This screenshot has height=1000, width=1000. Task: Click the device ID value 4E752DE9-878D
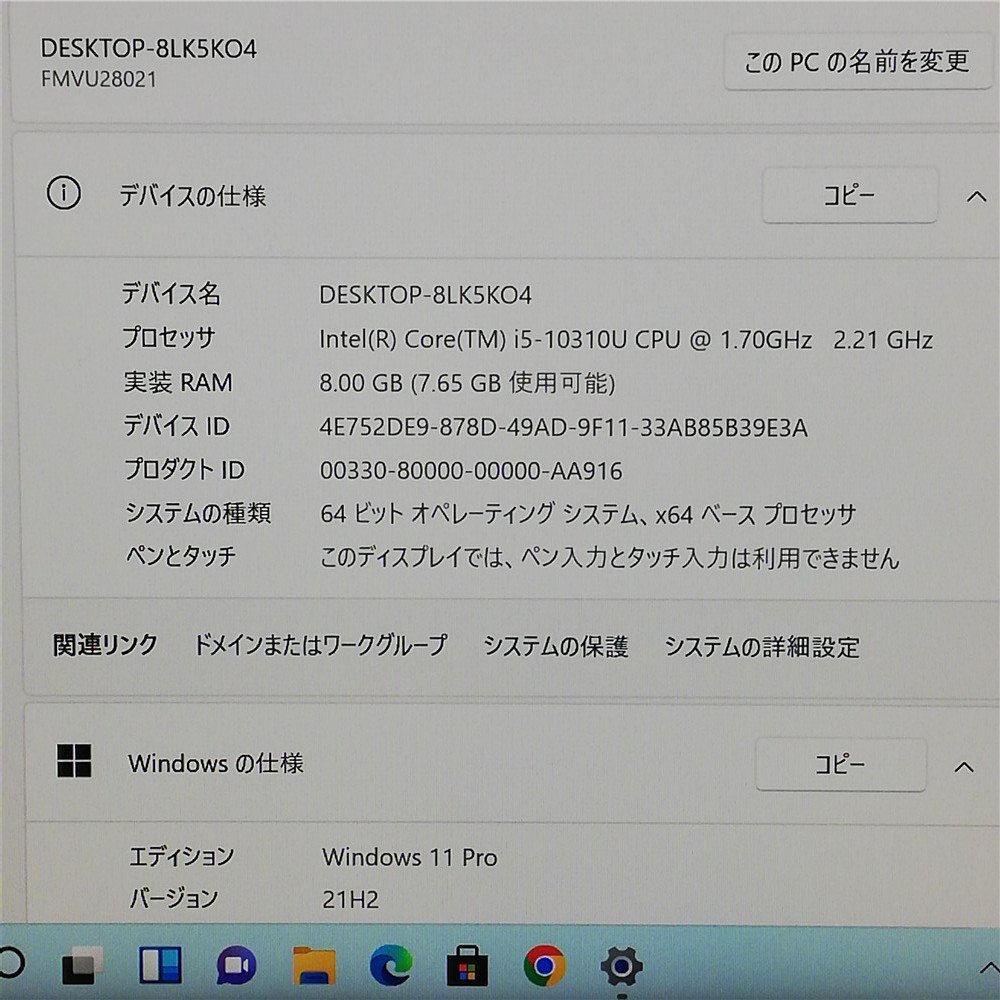point(563,427)
